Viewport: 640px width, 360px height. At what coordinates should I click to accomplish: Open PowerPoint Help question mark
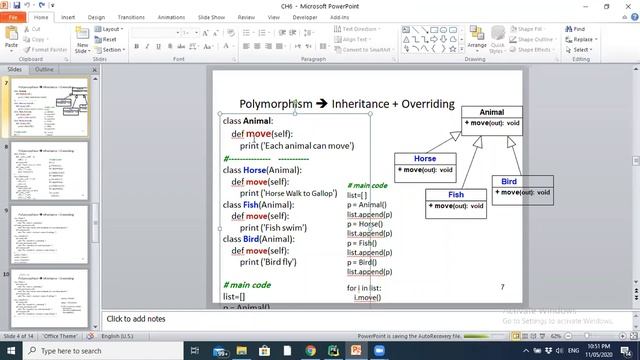pyautogui.click(x=635, y=17)
